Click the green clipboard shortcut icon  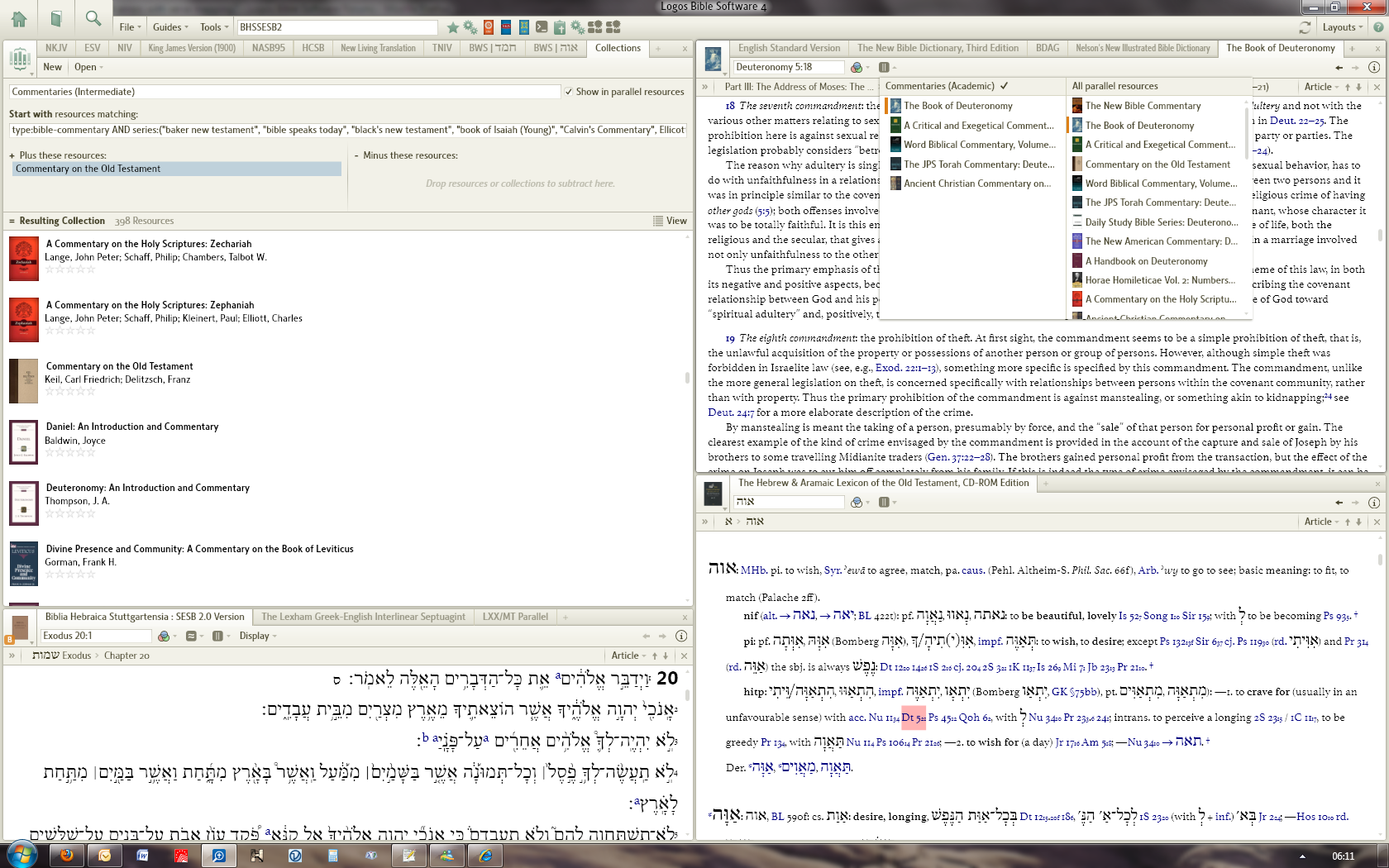coord(560,27)
